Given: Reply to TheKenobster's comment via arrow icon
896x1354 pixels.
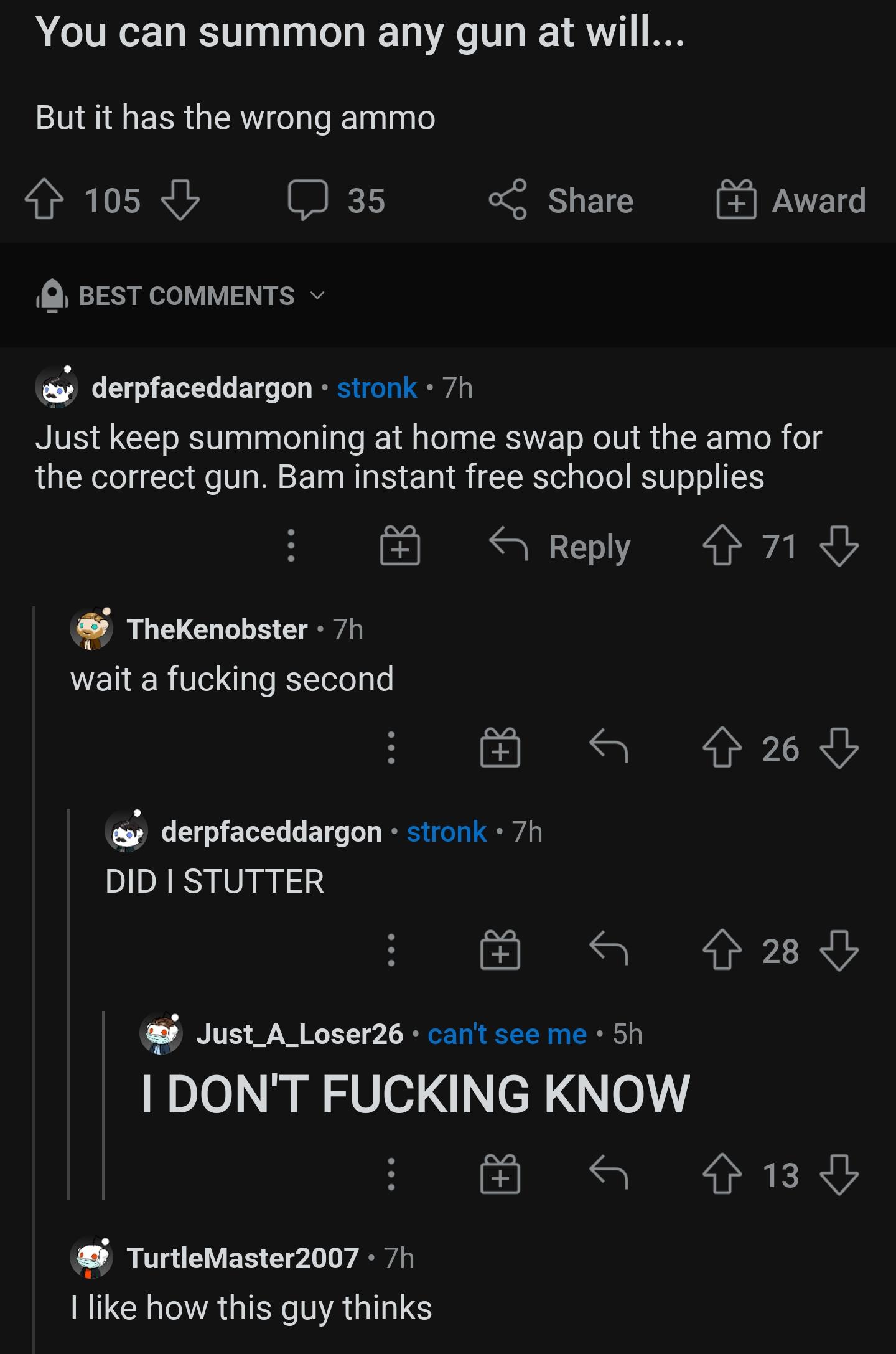Looking at the screenshot, I should pyautogui.click(x=609, y=748).
